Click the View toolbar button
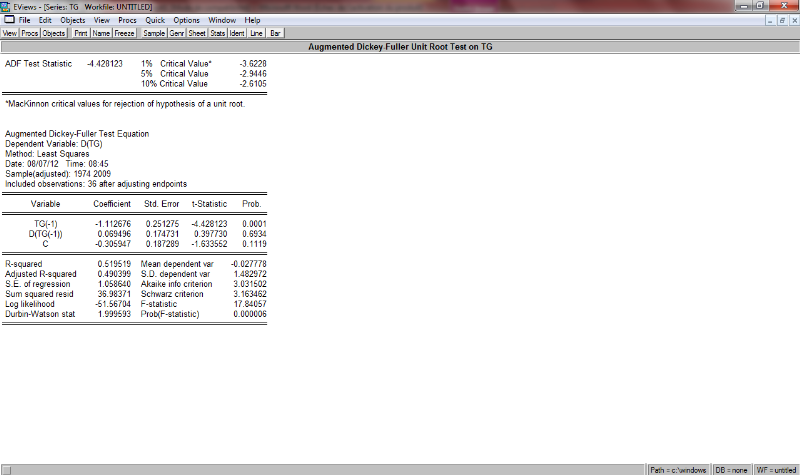The image size is (800, 475). 10,33
